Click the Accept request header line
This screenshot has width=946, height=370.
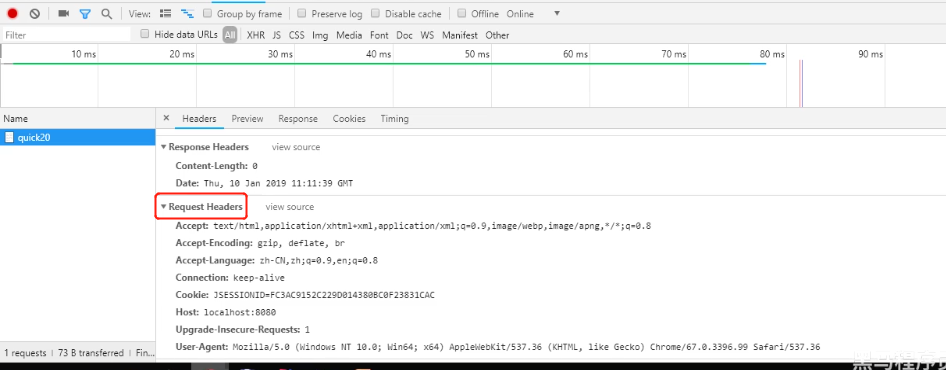point(413,226)
